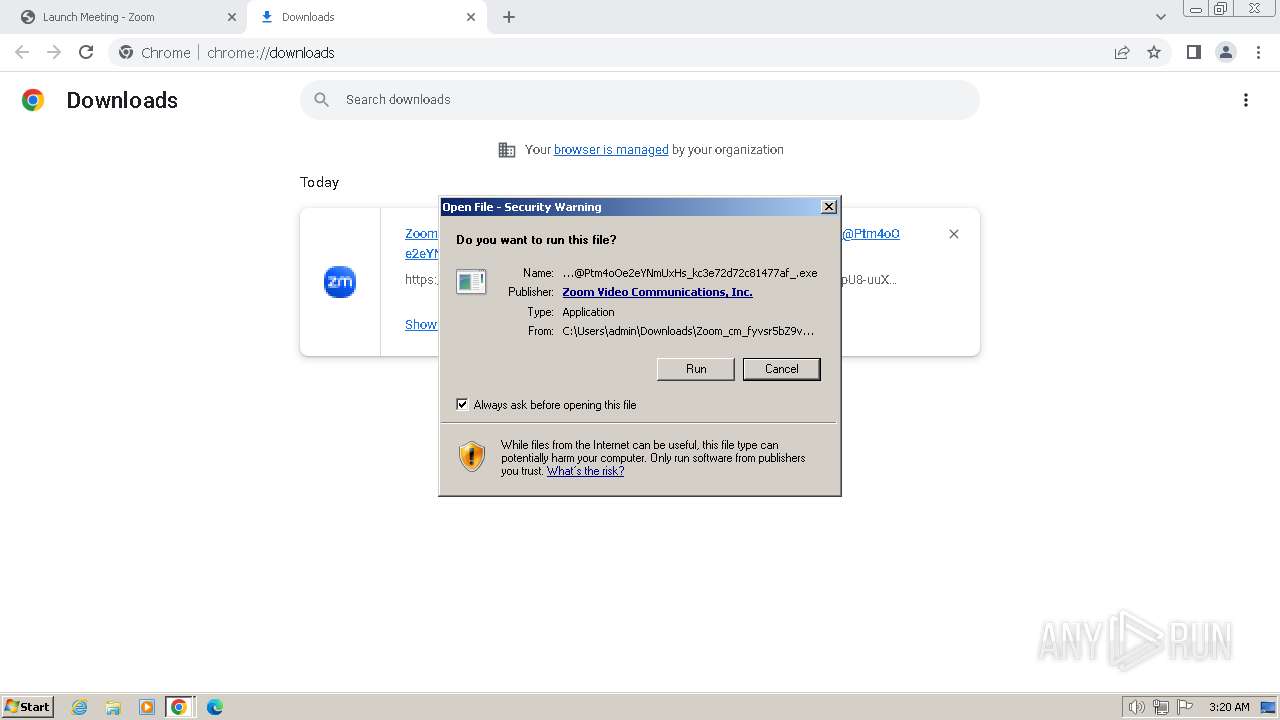Click the volume speaker tray icon
This screenshot has width=1280, height=720.
1136,707
